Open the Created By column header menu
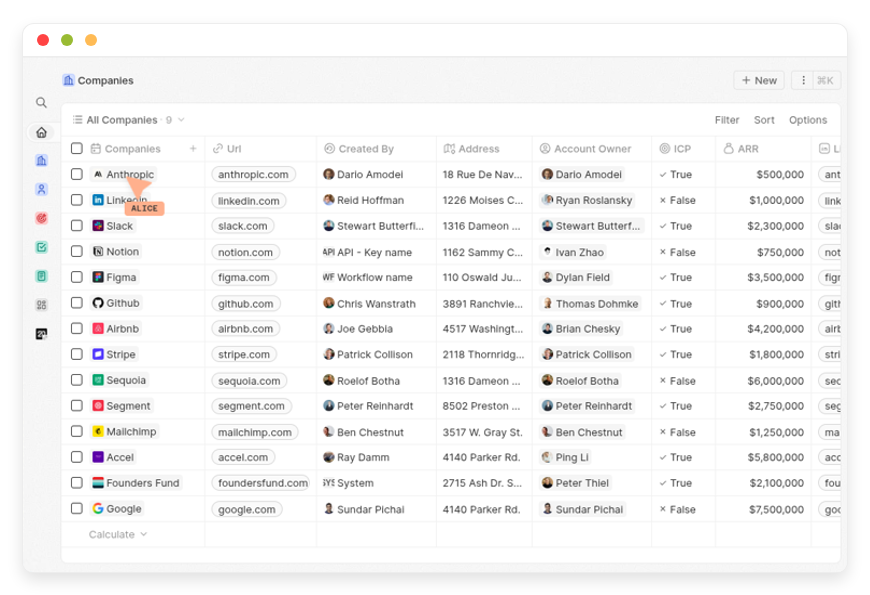 tap(376, 149)
